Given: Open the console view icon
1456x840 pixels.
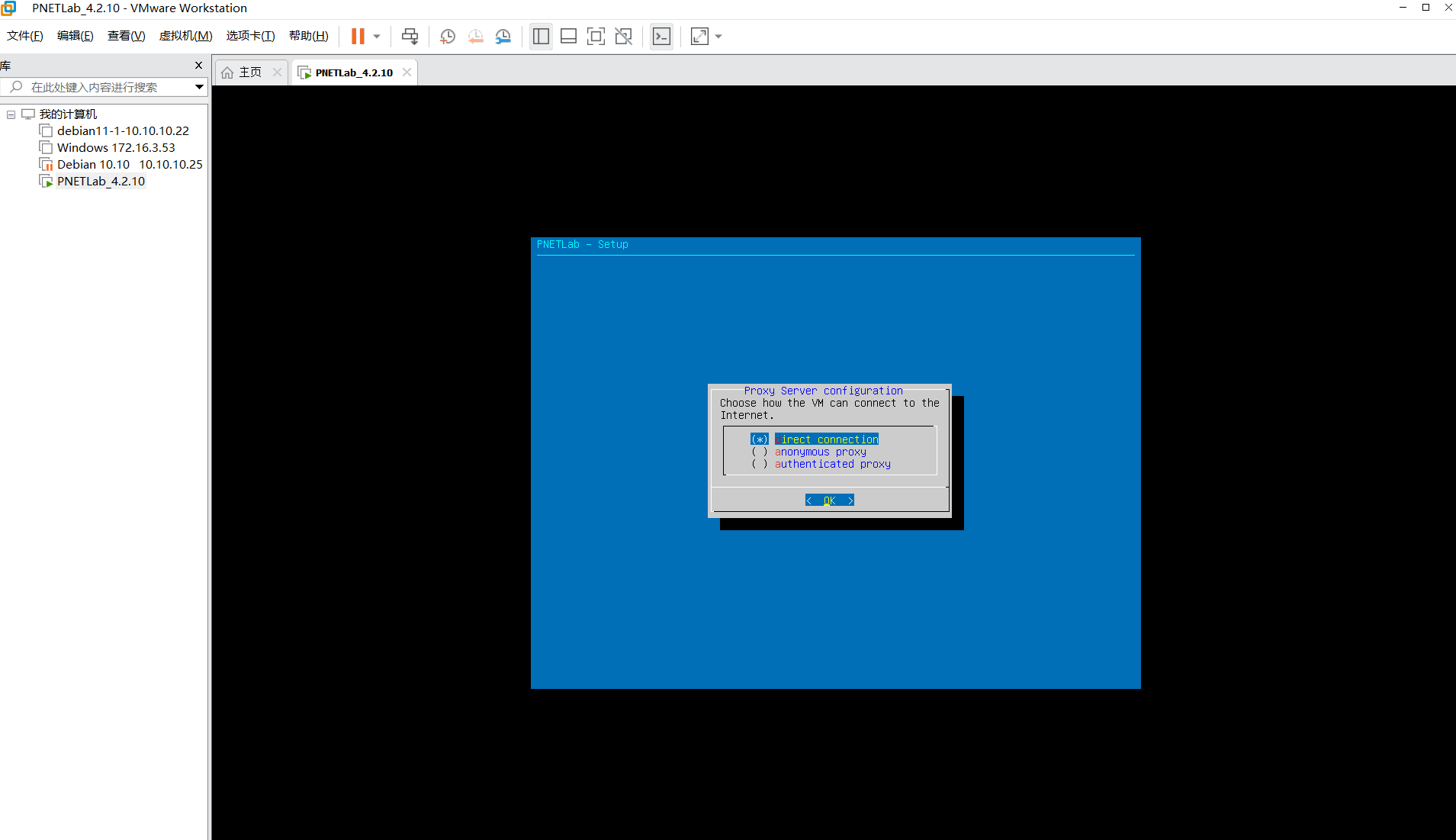Looking at the screenshot, I should coord(661,36).
